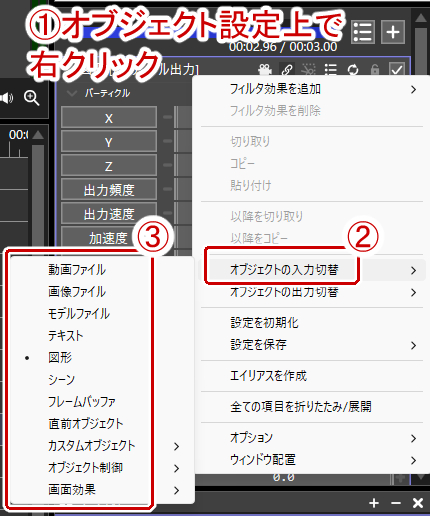Click the circular refresh arrows icon
The height and width of the screenshot is (516, 430).
353,70
